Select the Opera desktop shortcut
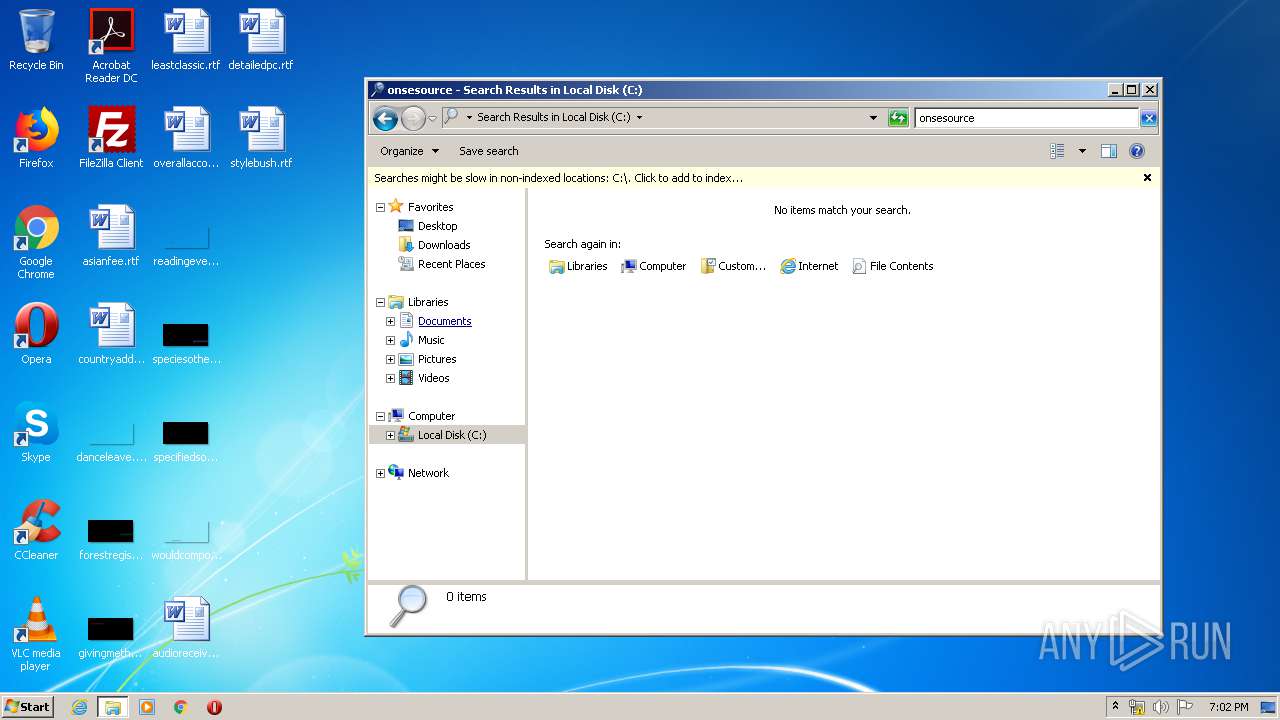The width and height of the screenshot is (1280, 720). tap(36, 334)
